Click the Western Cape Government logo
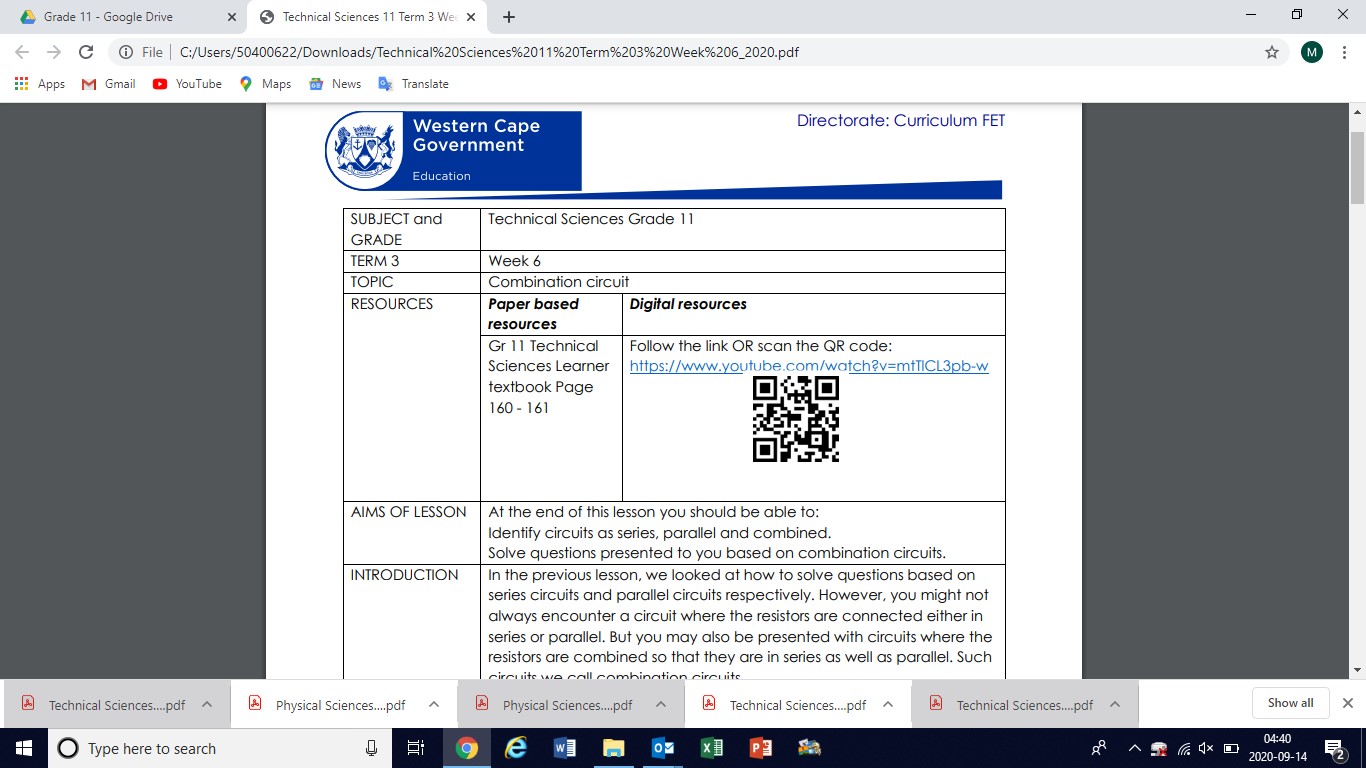The image size is (1366, 768). click(x=452, y=150)
